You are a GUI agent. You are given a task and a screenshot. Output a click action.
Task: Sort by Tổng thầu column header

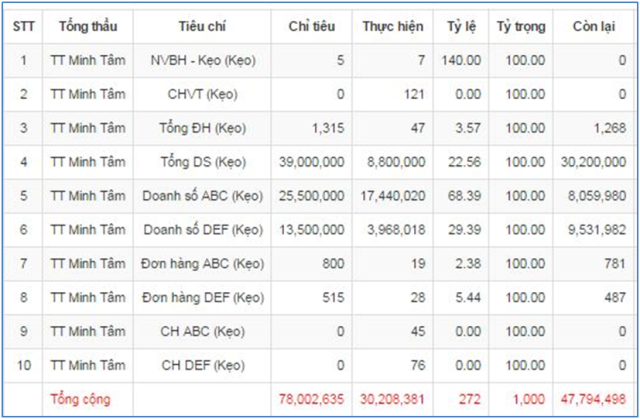point(88,27)
